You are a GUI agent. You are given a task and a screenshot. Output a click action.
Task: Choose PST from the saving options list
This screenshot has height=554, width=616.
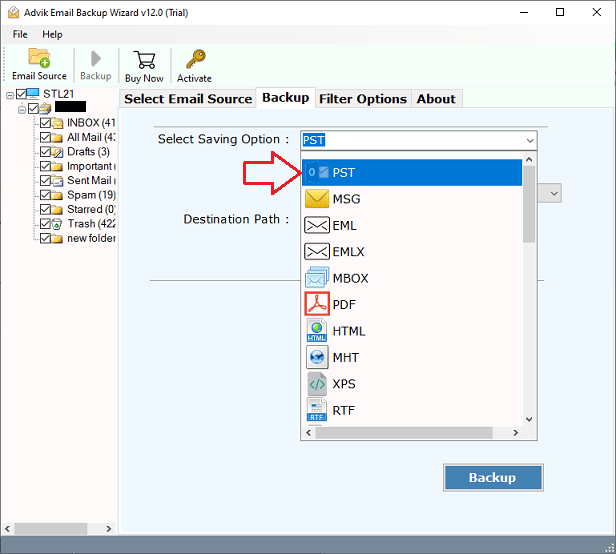click(x=412, y=172)
